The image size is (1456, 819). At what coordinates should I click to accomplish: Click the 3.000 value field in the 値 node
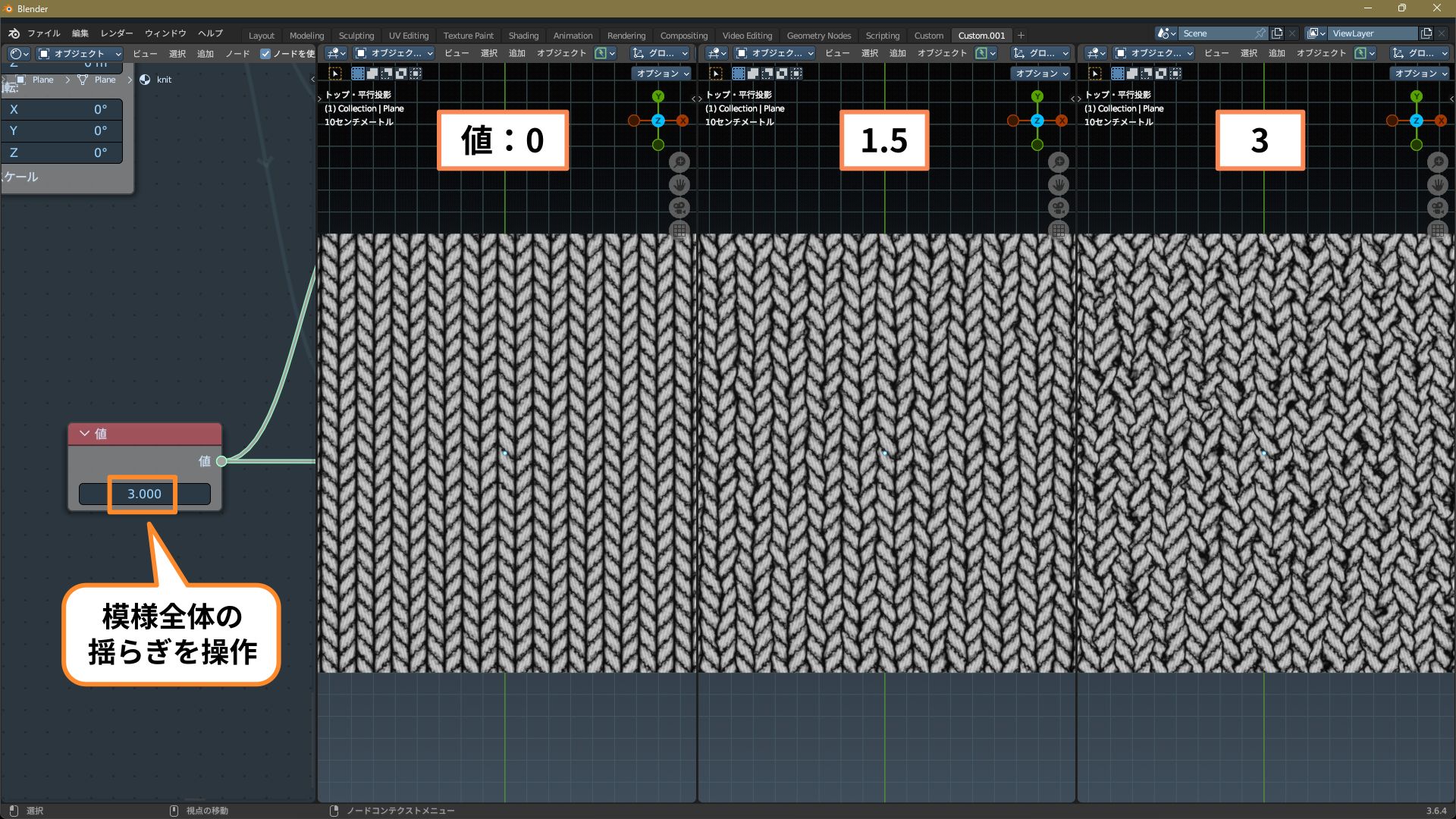144,494
